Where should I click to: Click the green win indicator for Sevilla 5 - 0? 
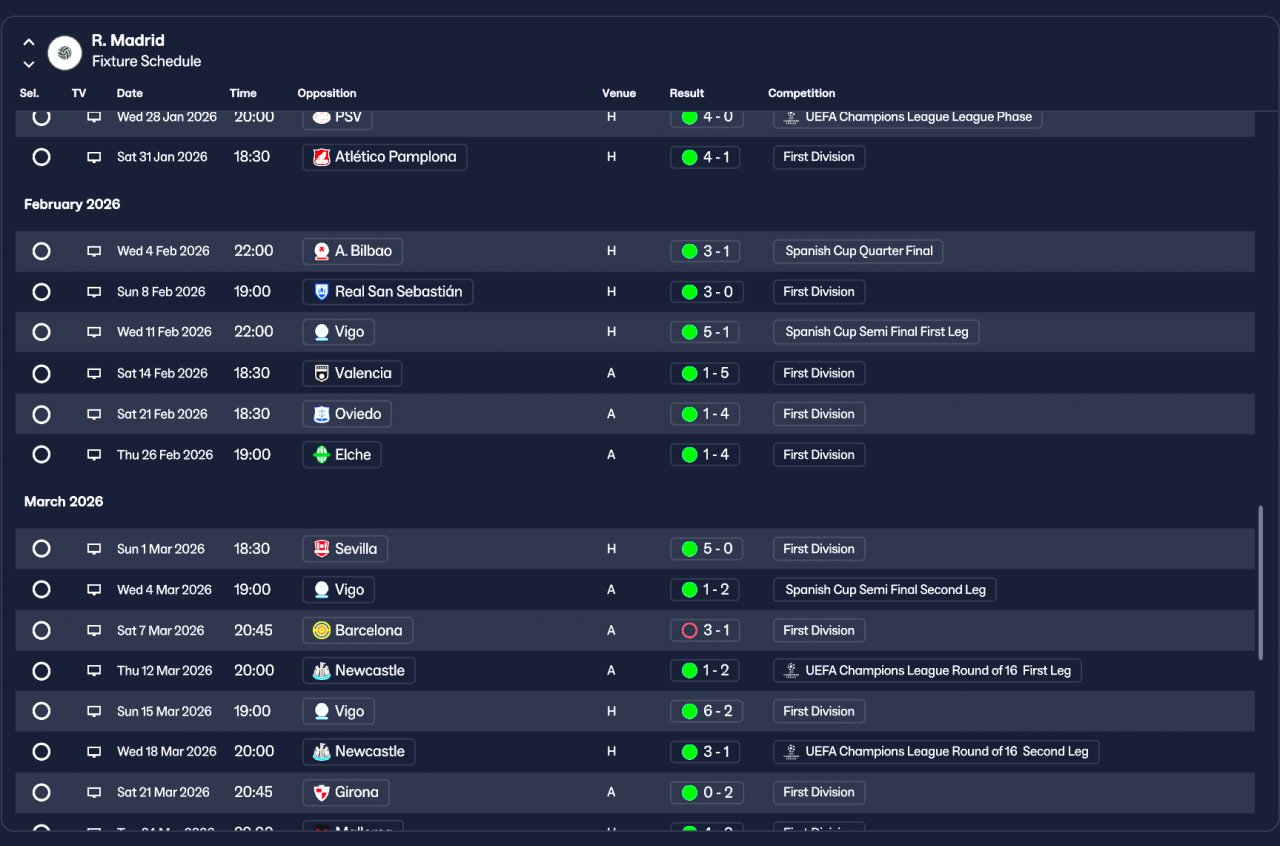coord(689,549)
